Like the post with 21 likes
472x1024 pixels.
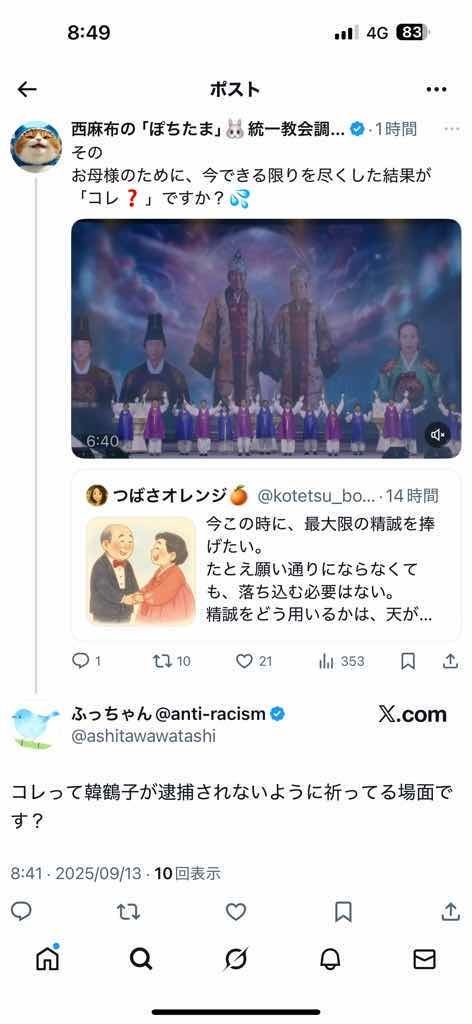[253, 662]
